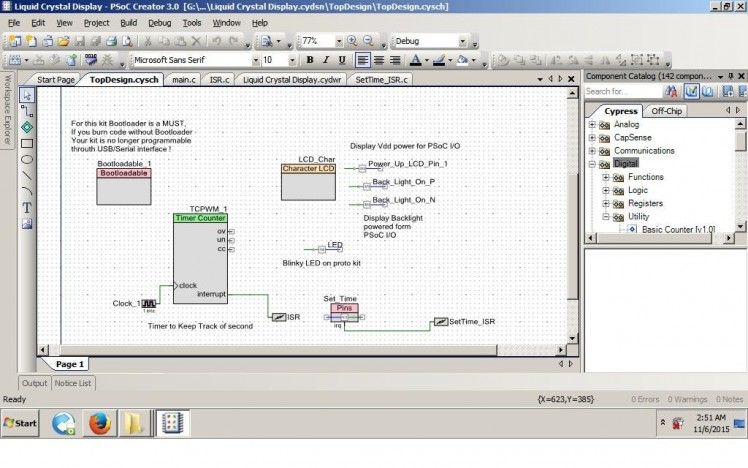This screenshot has width=748, height=468.
Task: Set text alignment to right
Action: coord(395,60)
